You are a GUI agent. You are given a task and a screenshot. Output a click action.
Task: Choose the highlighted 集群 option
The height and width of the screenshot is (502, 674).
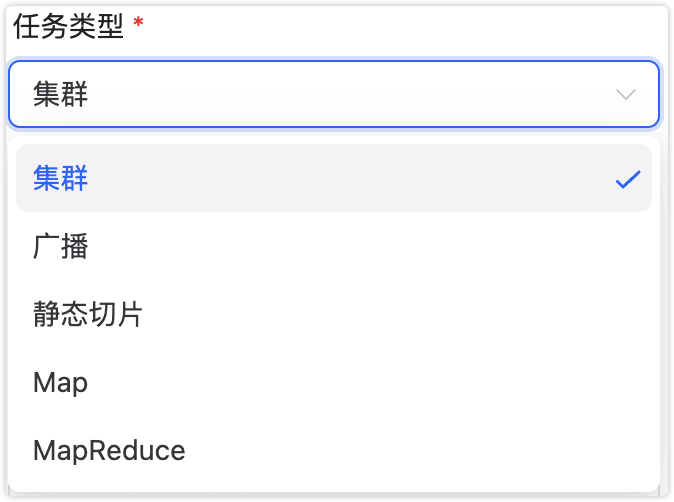(61, 179)
